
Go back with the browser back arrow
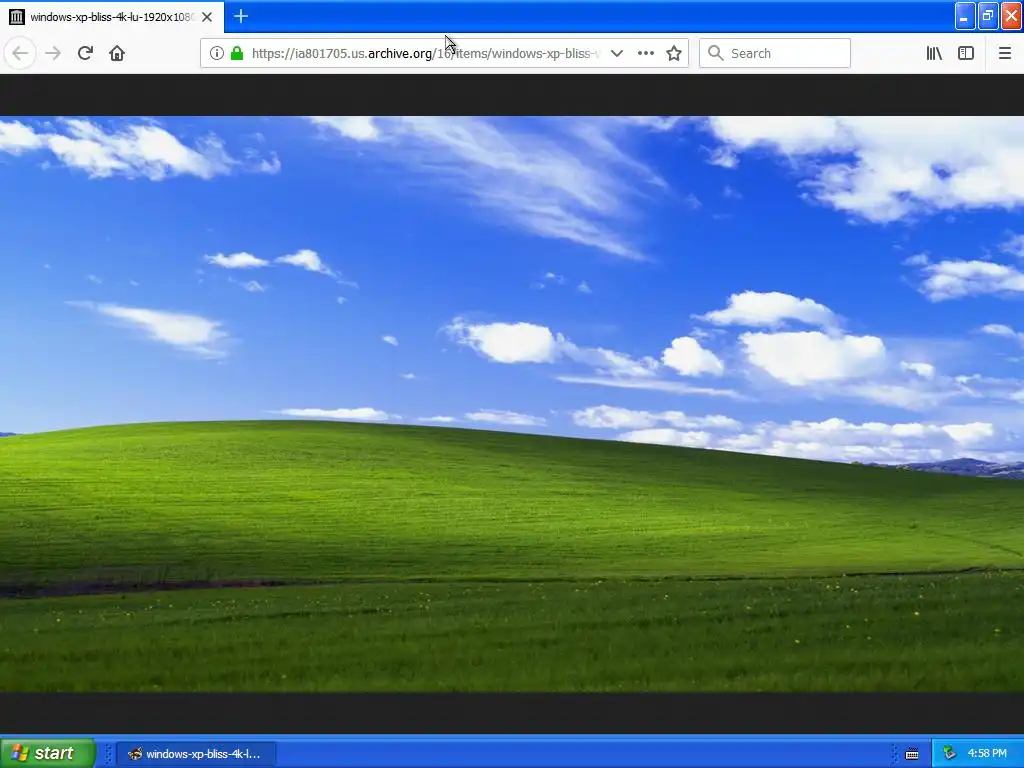coord(20,53)
